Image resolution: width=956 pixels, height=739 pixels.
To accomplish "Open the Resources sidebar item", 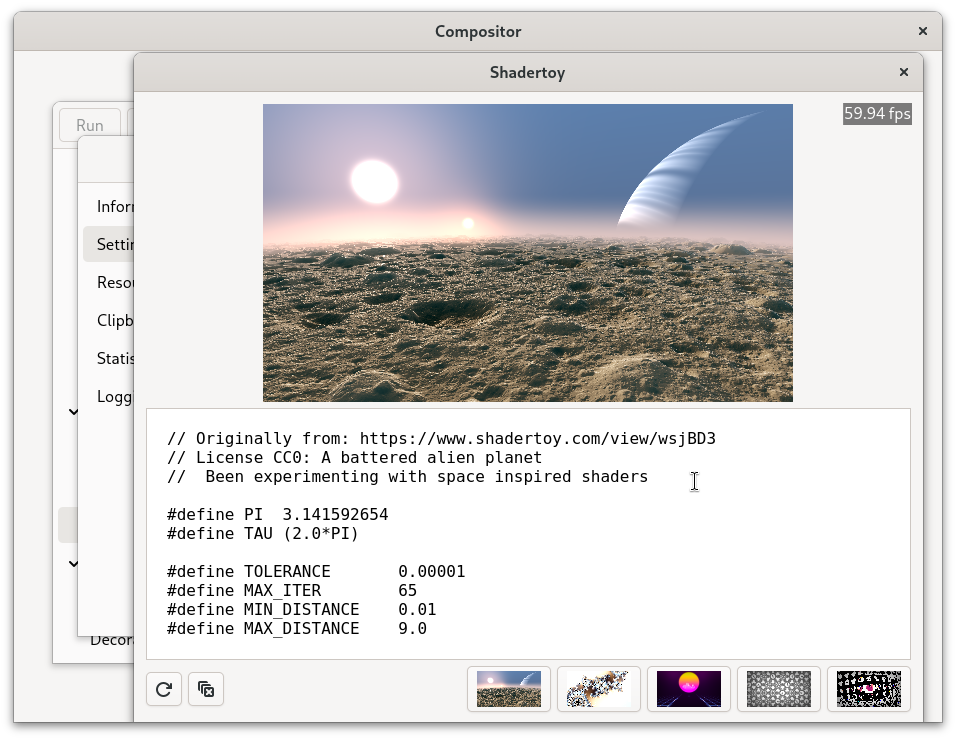I will (x=114, y=282).
